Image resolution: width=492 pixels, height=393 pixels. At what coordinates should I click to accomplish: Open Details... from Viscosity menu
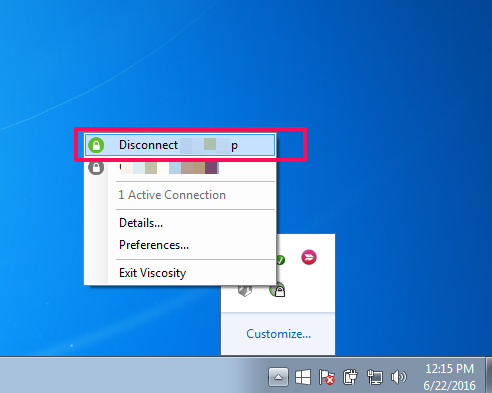click(141, 223)
